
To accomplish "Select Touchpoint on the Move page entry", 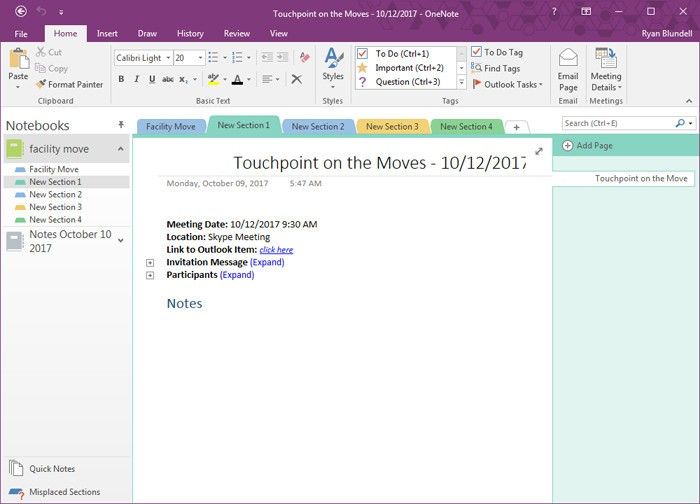I will click(x=623, y=179).
